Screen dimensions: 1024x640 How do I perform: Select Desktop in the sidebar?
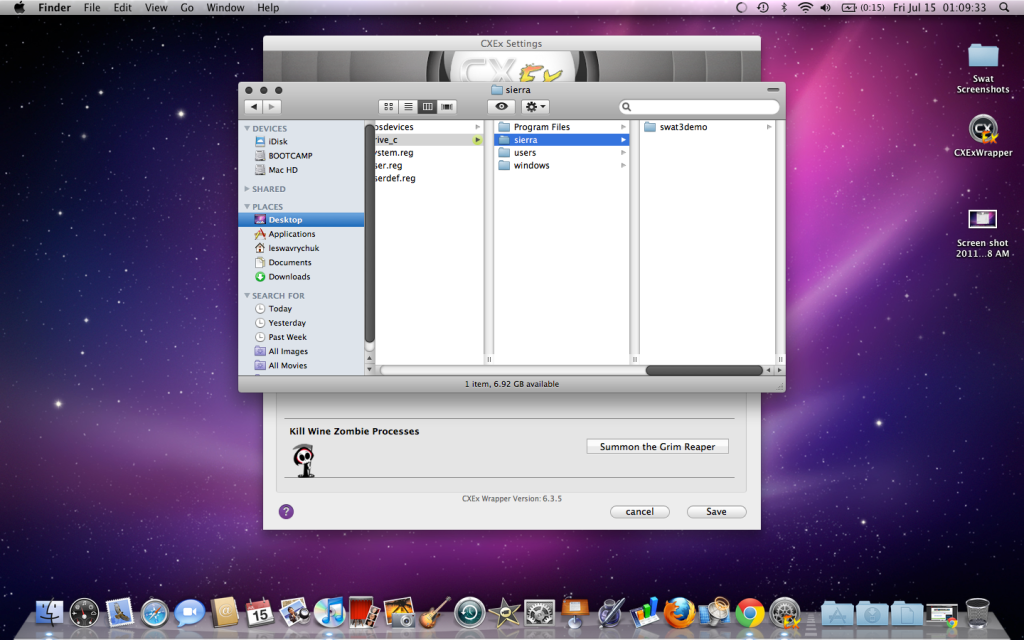301,219
